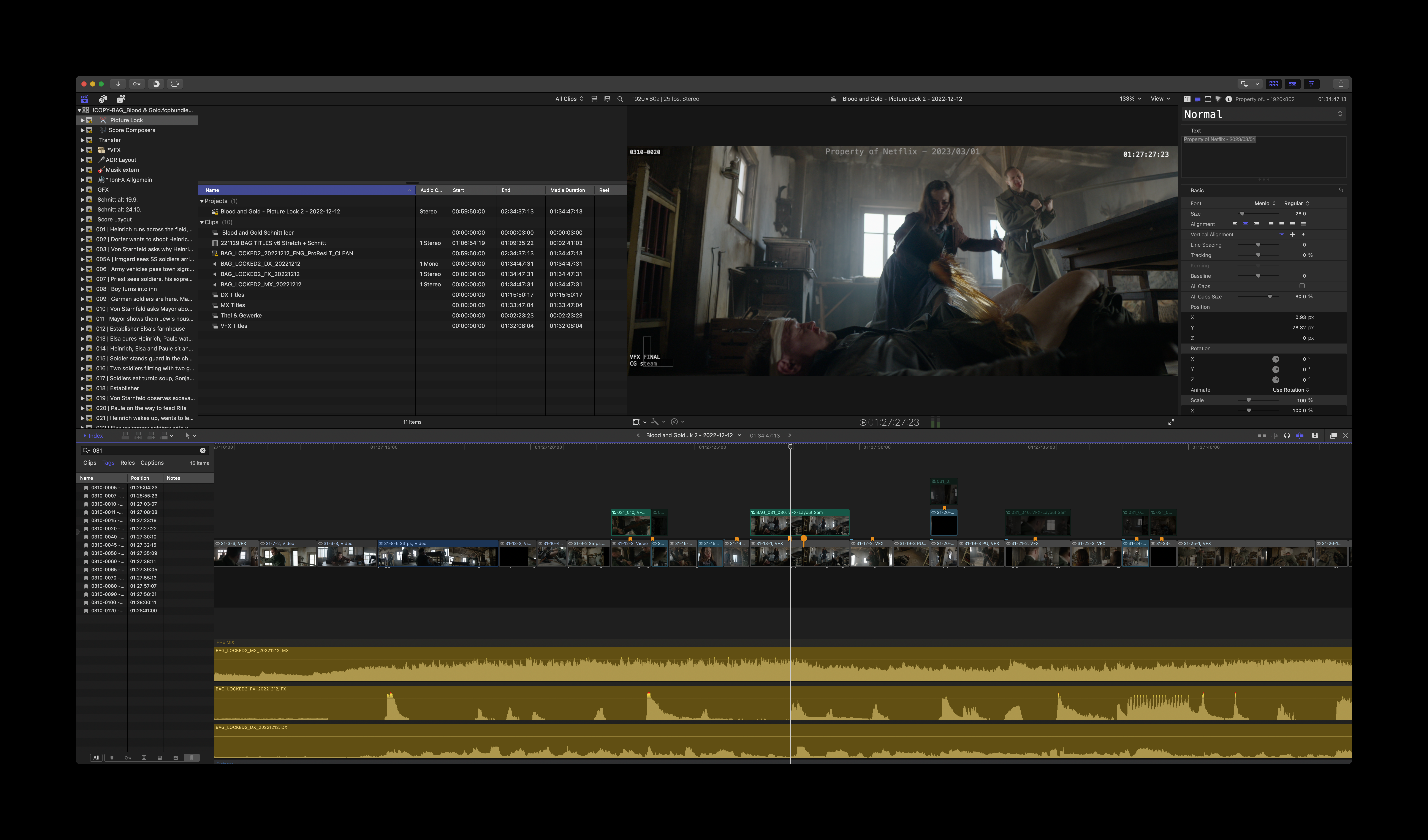This screenshot has height=840, width=1428.
Task: Open the Import Media arrow button
Action: coord(118,84)
